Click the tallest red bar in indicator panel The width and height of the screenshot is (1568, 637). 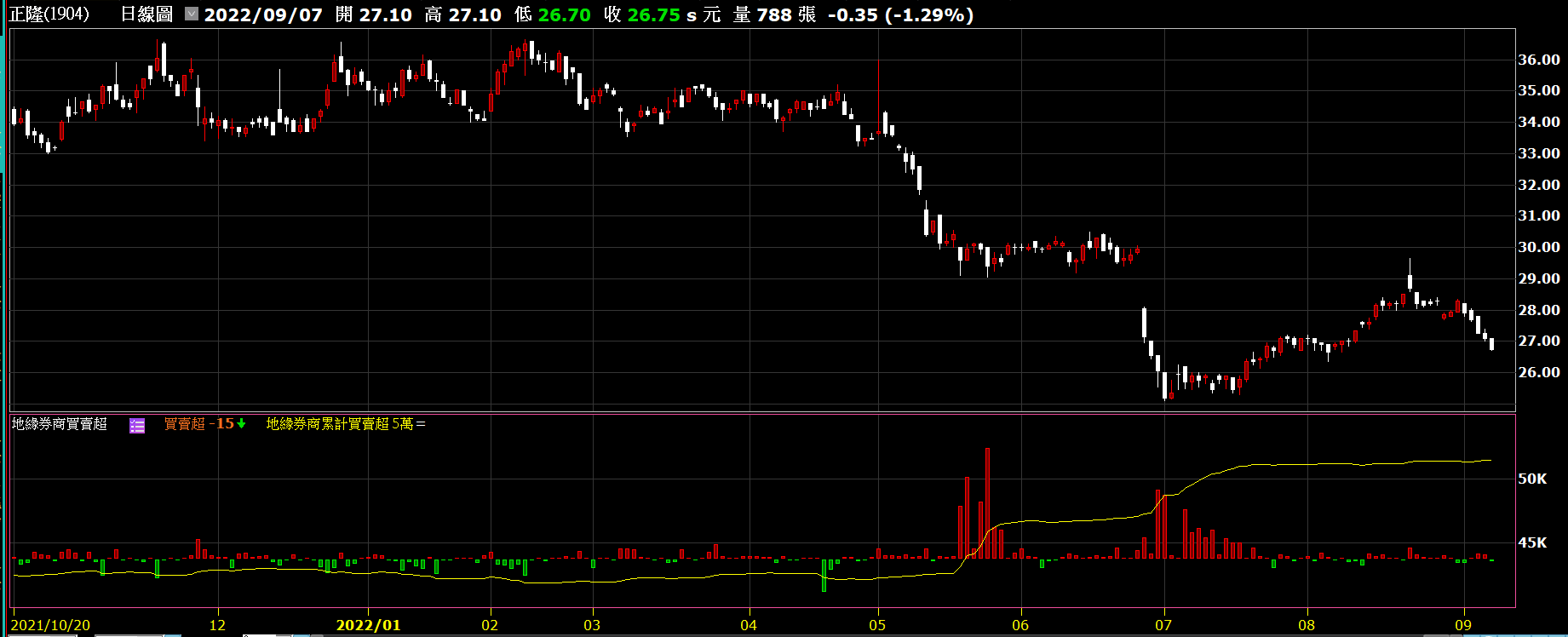987,502
